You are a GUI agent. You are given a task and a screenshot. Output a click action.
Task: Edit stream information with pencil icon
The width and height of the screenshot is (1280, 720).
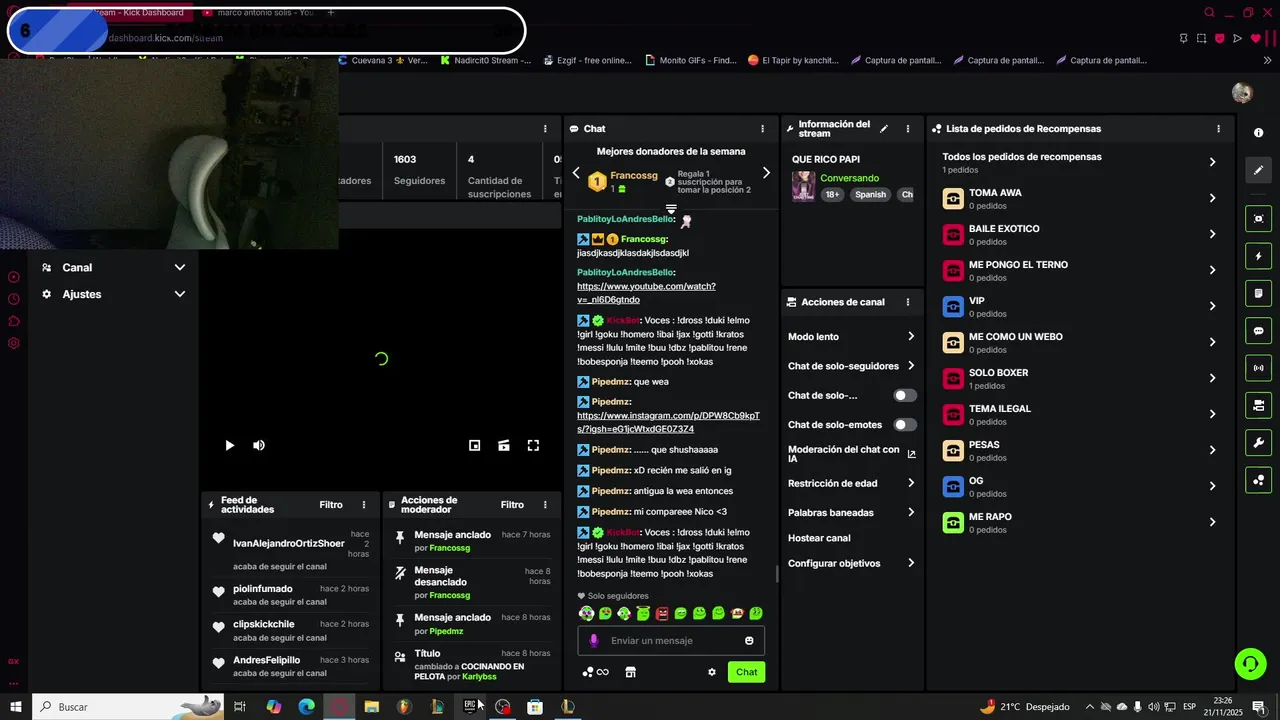[x=883, y=129]
